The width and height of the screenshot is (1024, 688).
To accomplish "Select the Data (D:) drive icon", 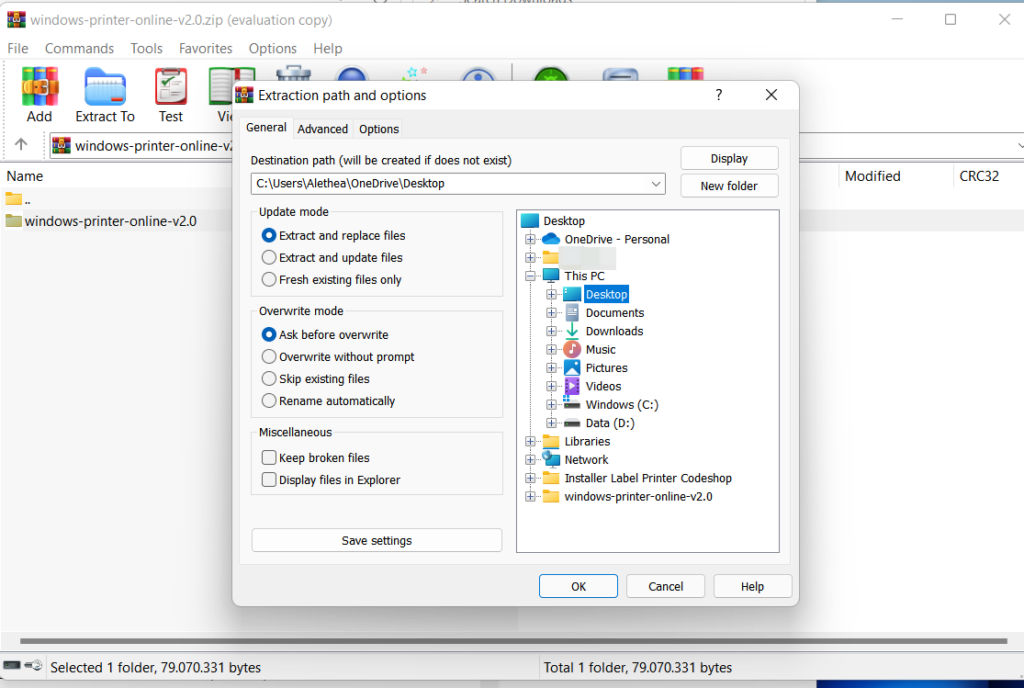I will click(x=572, y=423).
